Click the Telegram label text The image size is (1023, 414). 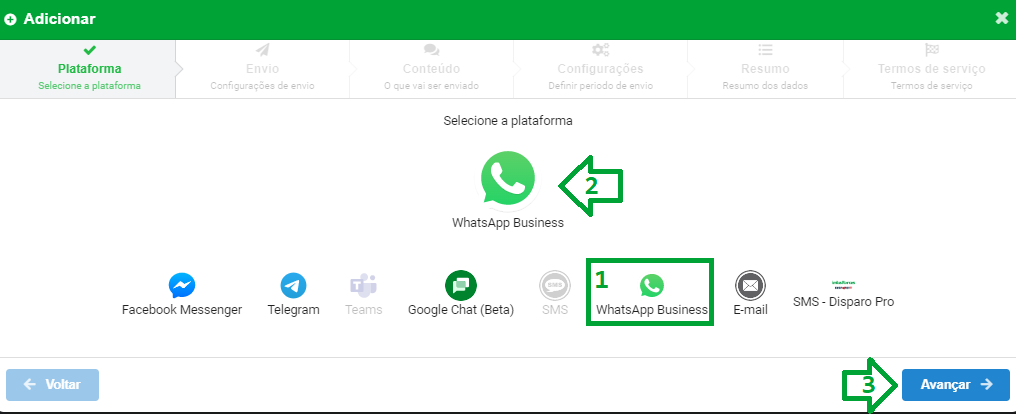(x=294, y=310)
